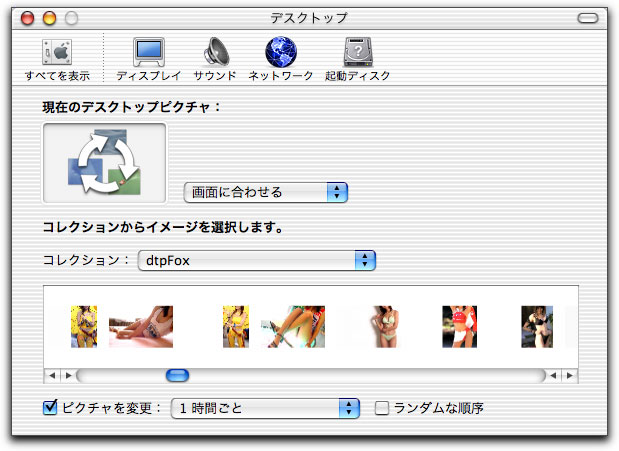Open the 画面に合わせる dropdown
This screenshot has width=619, height=451.
[x=265, y=192]
